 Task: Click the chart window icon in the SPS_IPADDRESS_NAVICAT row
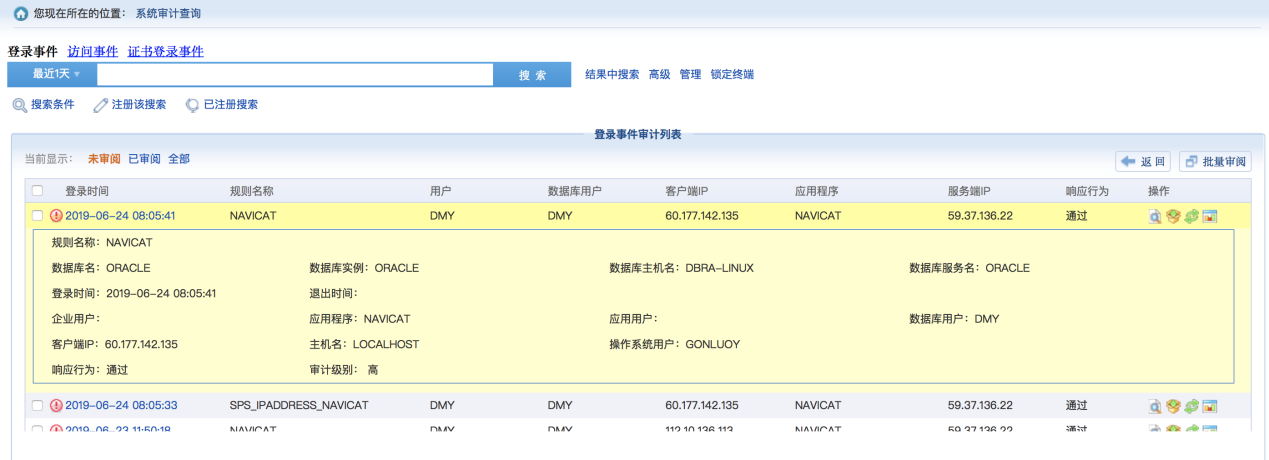1209,406
